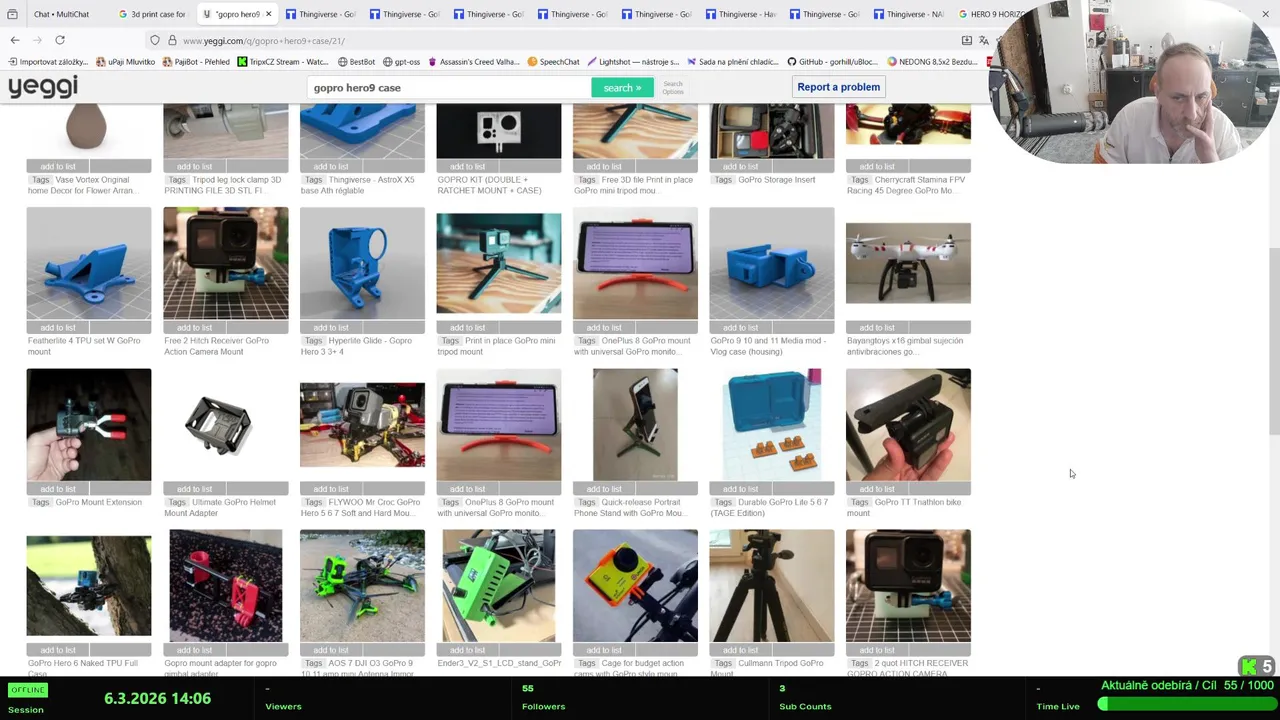Go back with the browser back arrow
The image size is (1280, 720).
[15, 40]
